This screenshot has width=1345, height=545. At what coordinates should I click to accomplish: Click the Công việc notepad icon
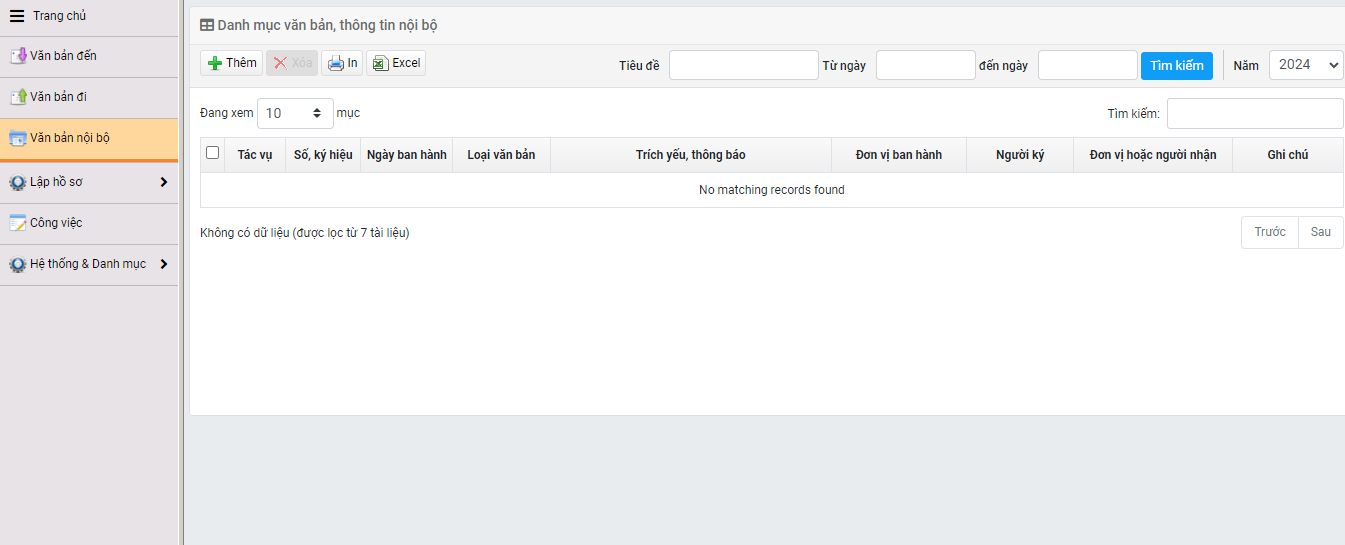[17, 223]
